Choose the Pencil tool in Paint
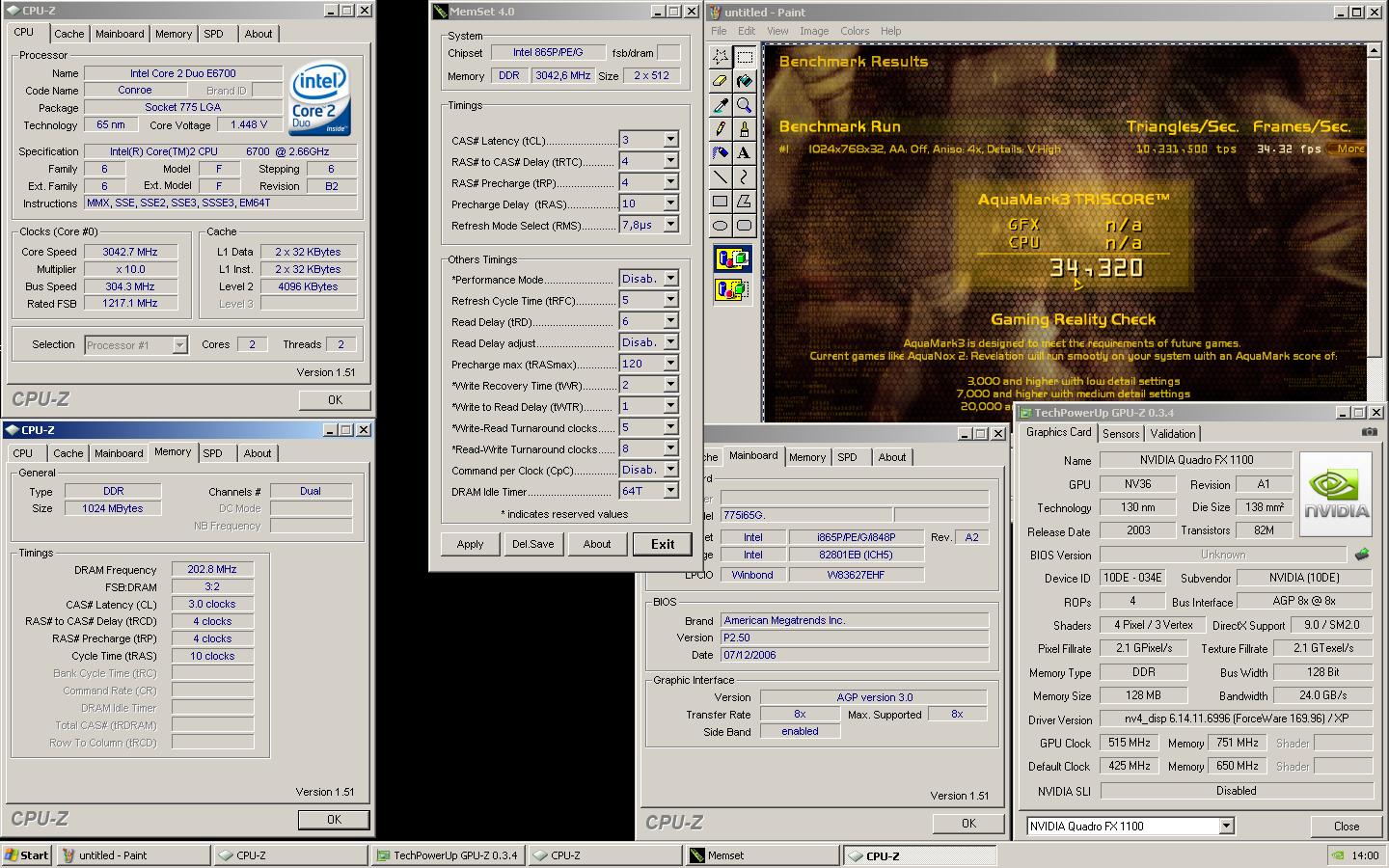The width and height of the screenshot is (1389, 868). pyautogui.click(x=721, y=129)
